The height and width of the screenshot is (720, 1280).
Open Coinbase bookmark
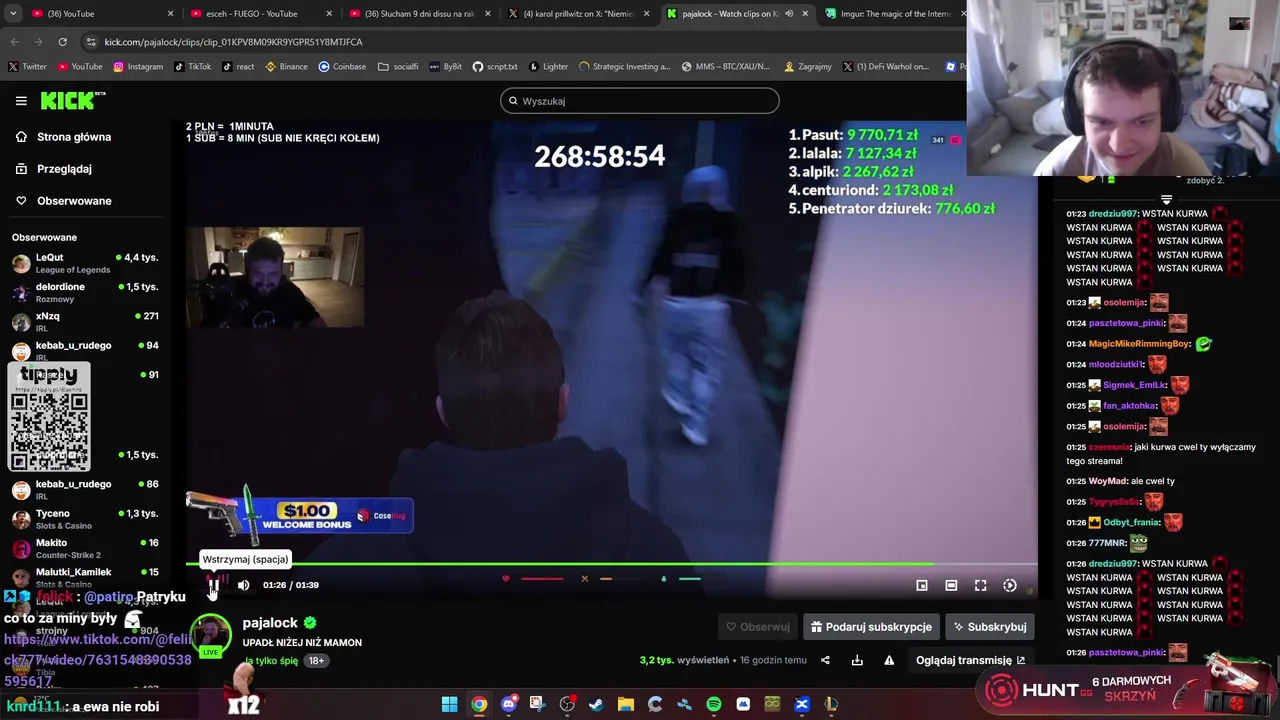[x=342, y=67]
